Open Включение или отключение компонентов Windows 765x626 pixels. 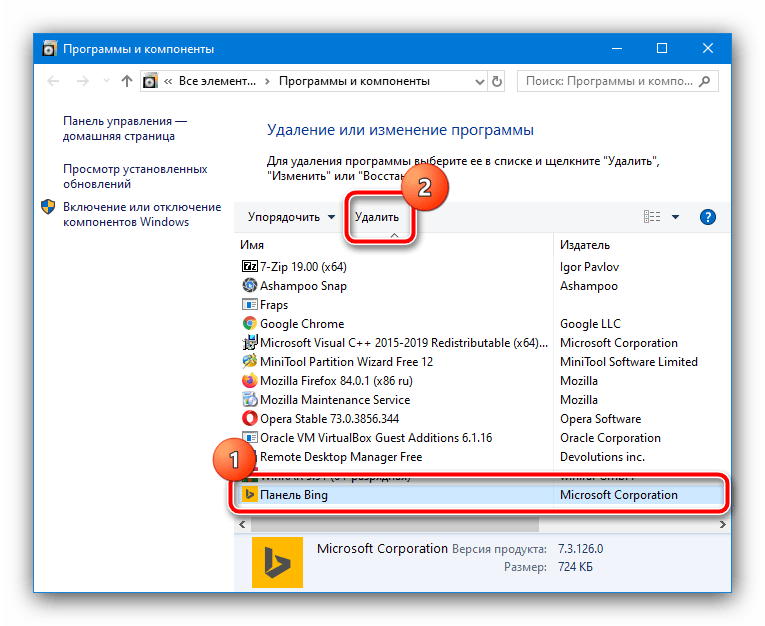142,214
